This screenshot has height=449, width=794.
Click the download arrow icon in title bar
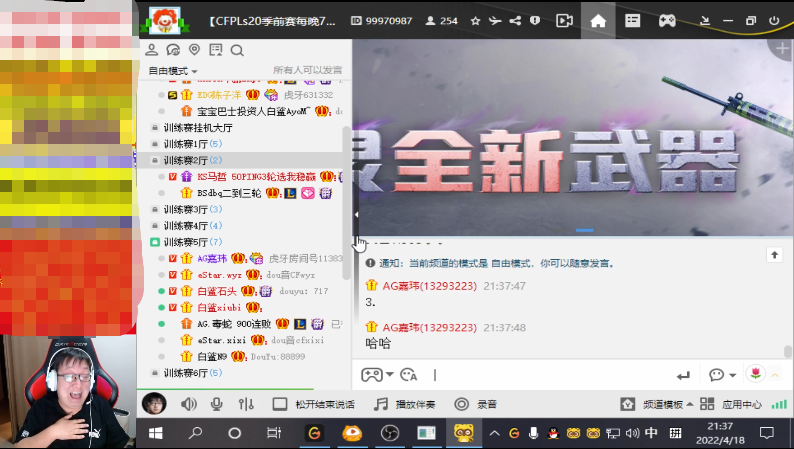[x=704, y=21]
